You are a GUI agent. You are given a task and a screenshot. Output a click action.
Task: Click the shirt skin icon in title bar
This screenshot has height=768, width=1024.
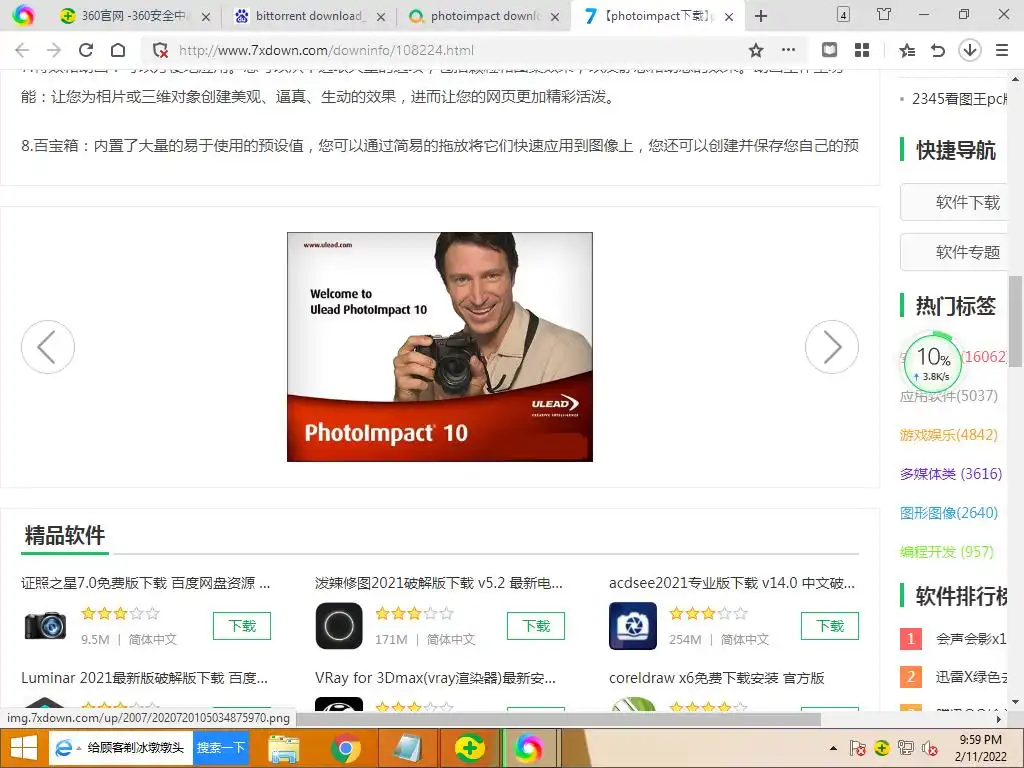point(884,14)
